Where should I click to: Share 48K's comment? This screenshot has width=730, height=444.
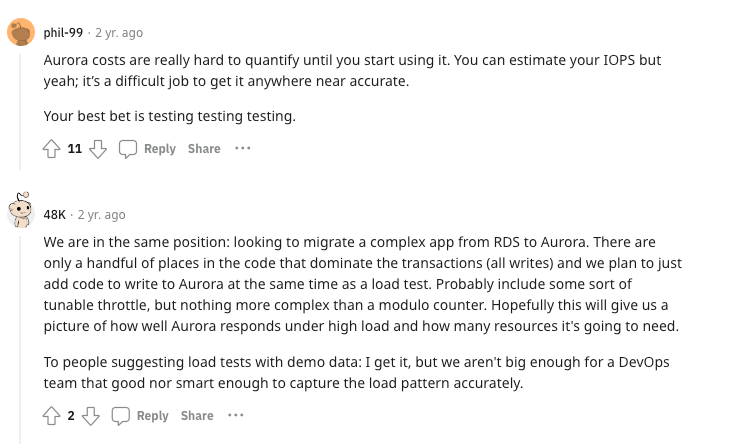coord(197,415)
